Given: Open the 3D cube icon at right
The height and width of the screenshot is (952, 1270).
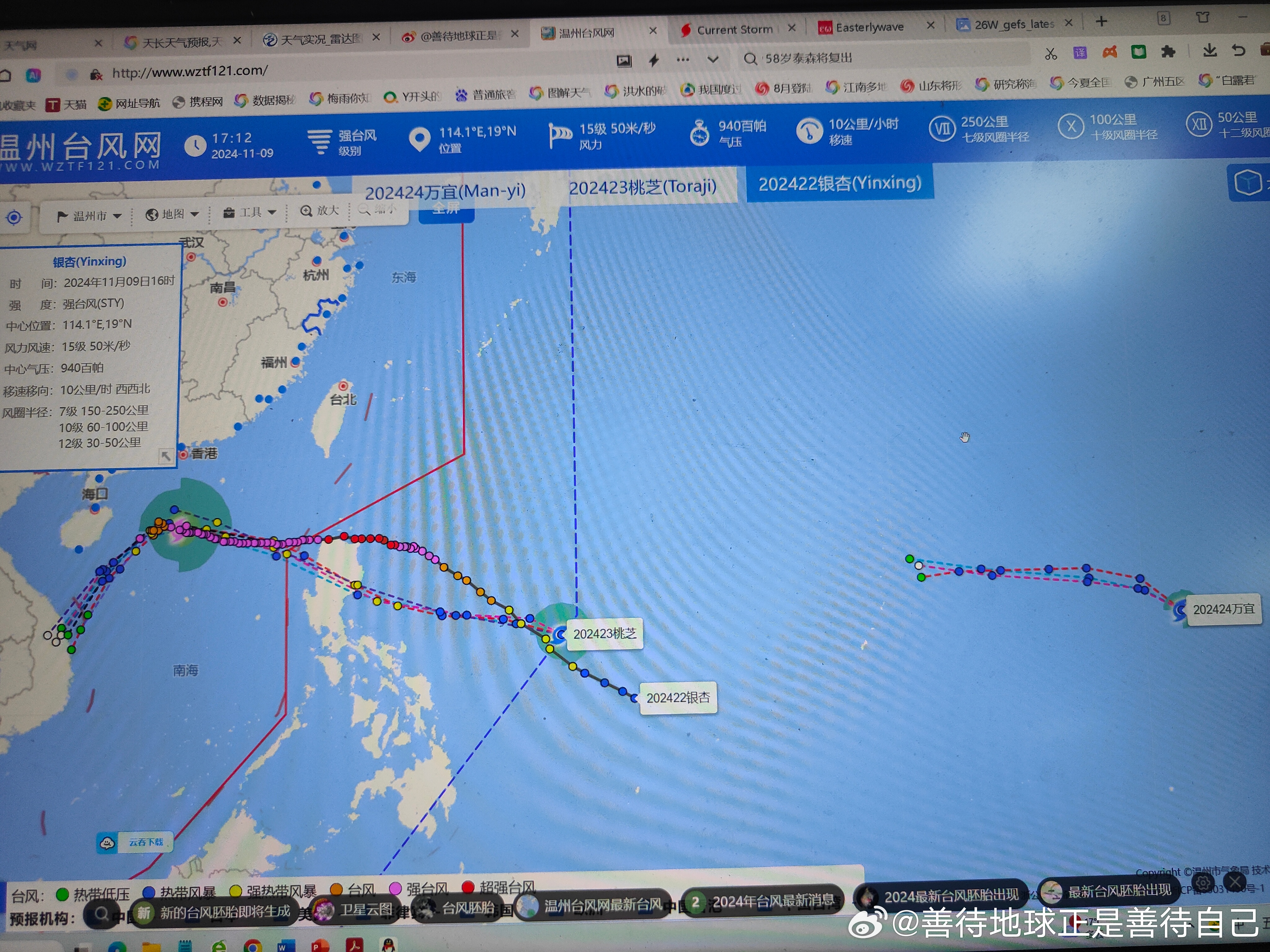Looking at the screenshot, I should pos(1248,183).
